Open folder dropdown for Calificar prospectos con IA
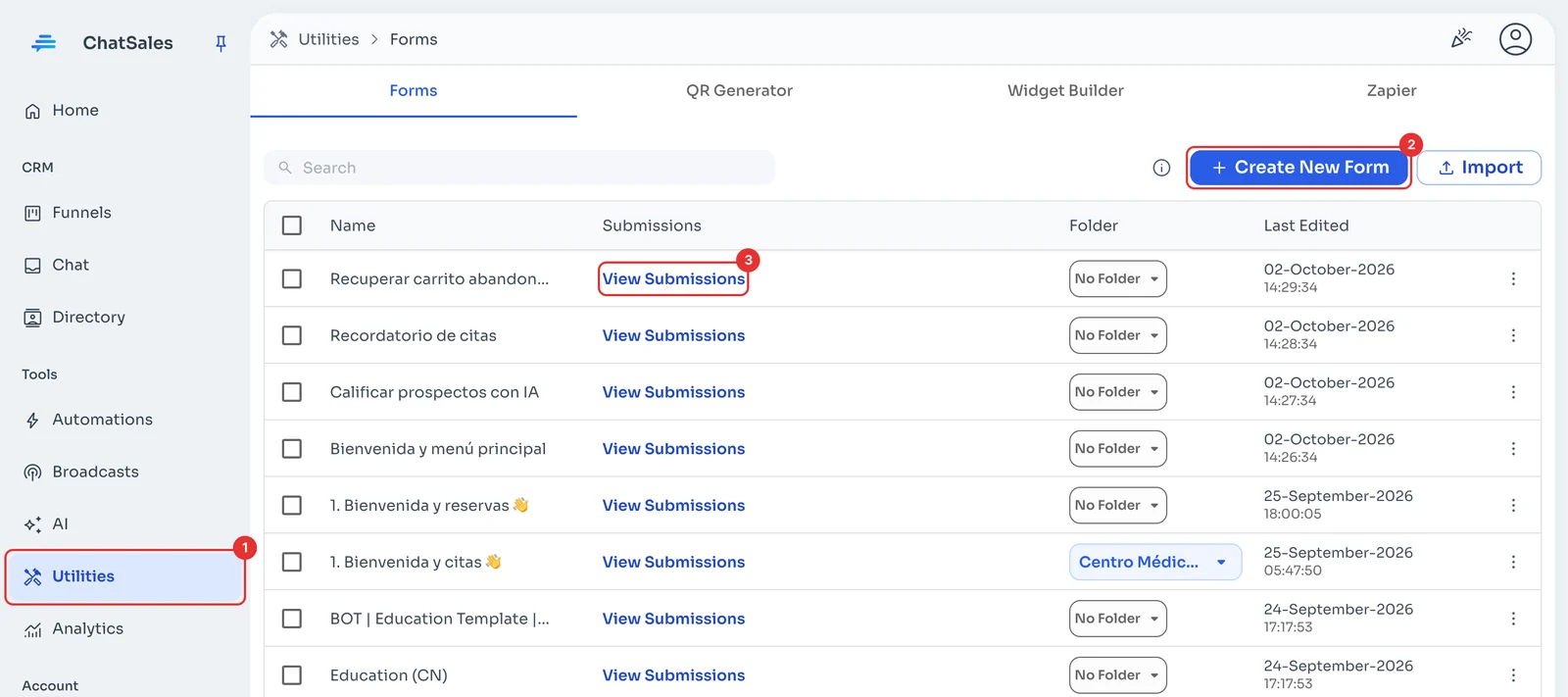The image size is (1568, 697). coord(1118,392)
